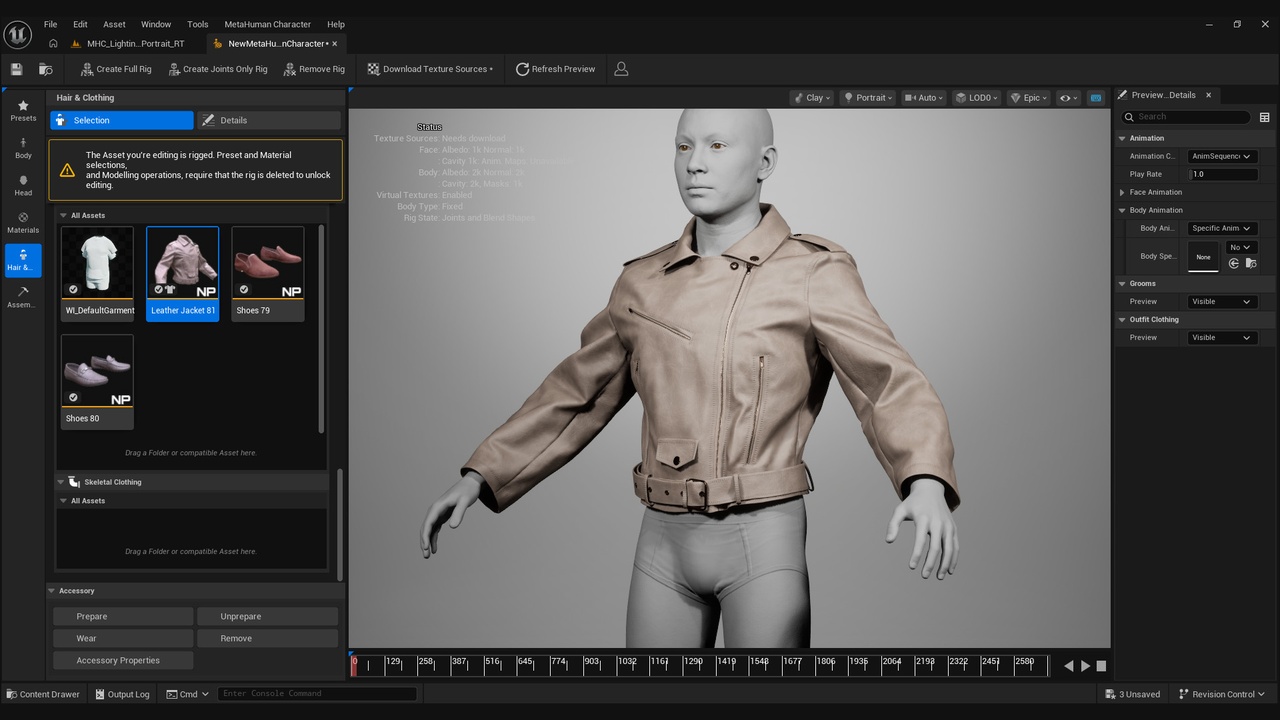Click the Accessory Properties button
Image resolution: width=1280 pixels, height=720 pixels.
(x=123, y=660)
